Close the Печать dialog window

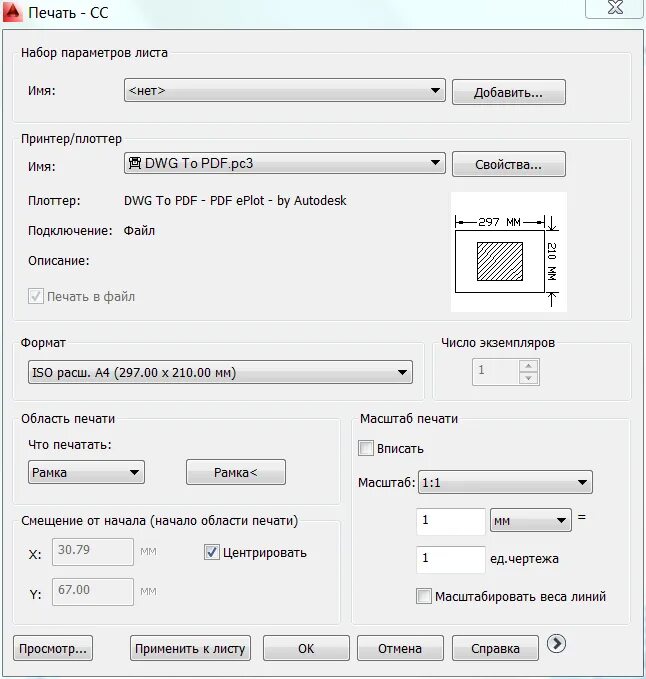[x=615, y=8]
